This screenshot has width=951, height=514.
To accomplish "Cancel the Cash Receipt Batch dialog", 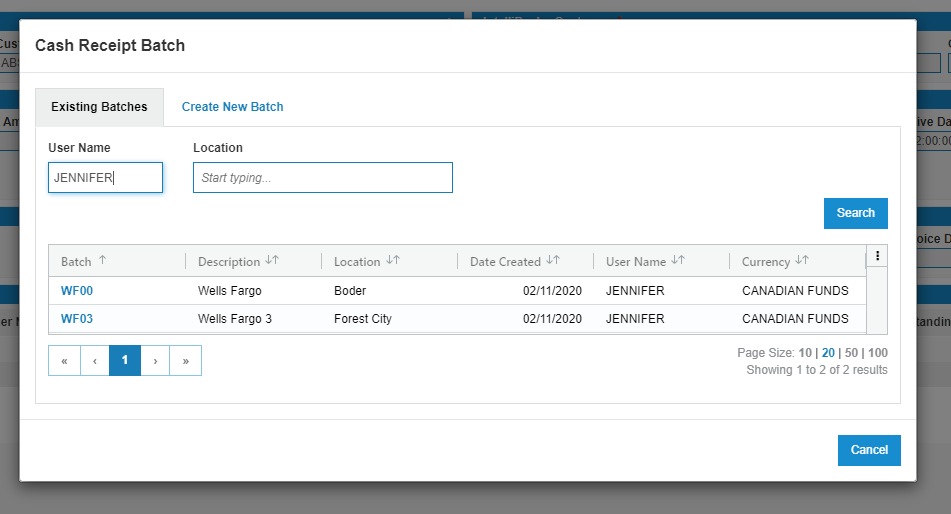I will pyautogui.click(x=869, y=450).
